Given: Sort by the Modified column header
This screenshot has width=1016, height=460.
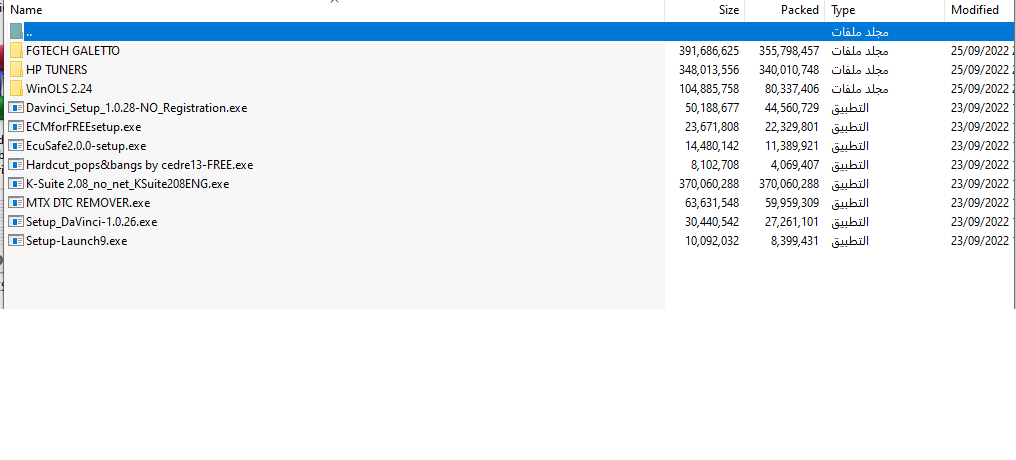Looking at the screenshot, I should coord(974,10).
